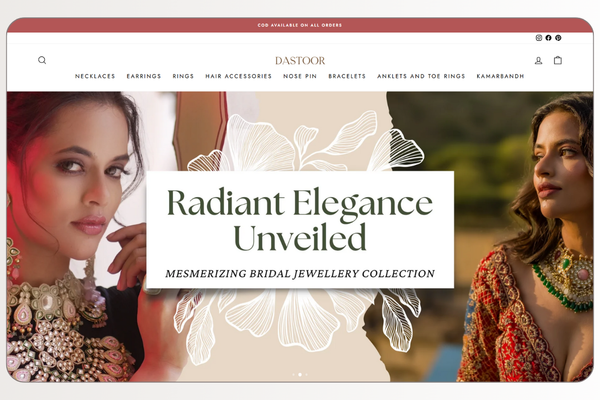Viewport: 600px width, 400px height.
Task: Open the Nose Pin category
Action: click(300, 76)
